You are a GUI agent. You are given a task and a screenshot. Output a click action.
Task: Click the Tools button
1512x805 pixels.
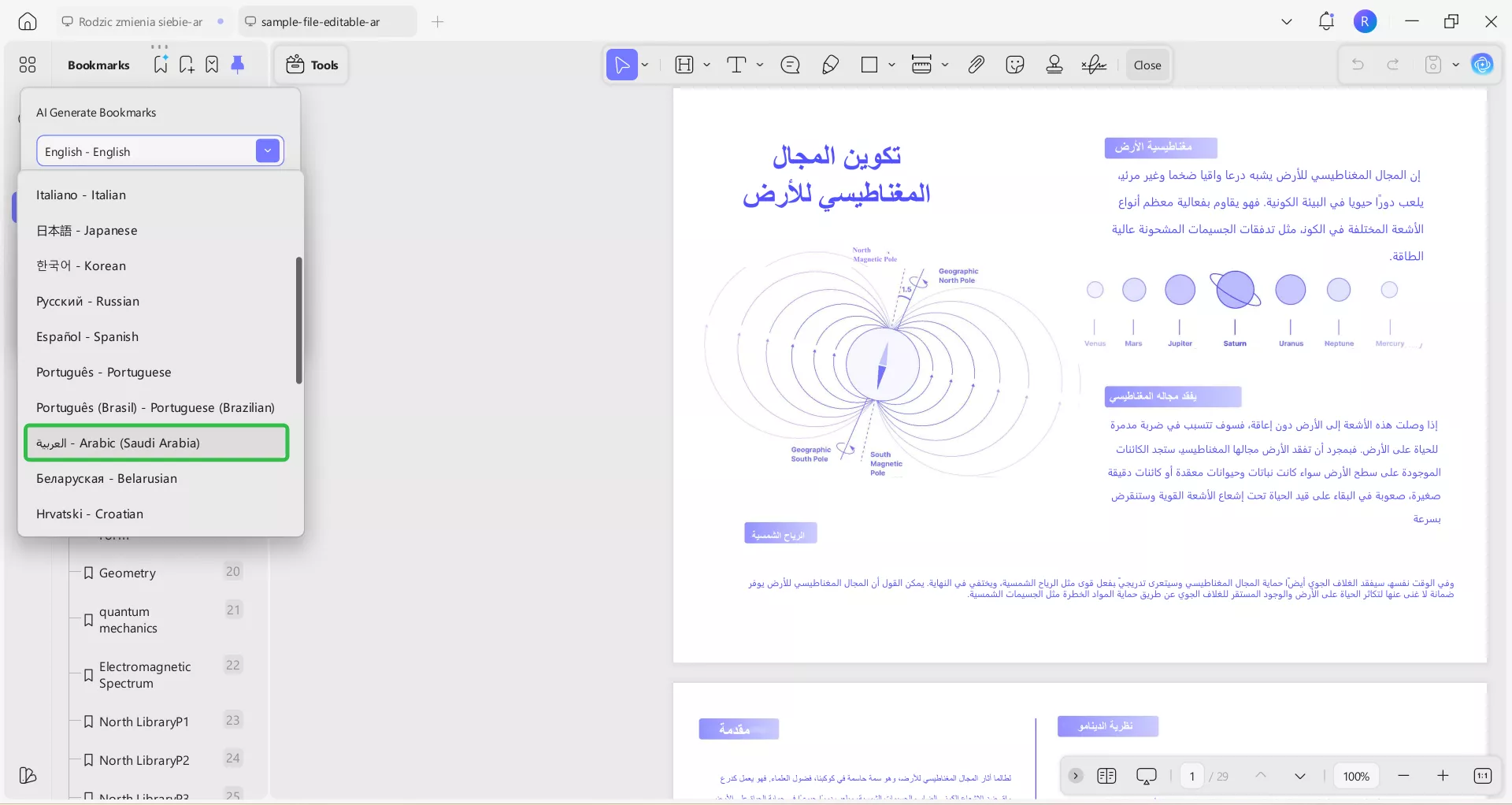tap(310, 65)
